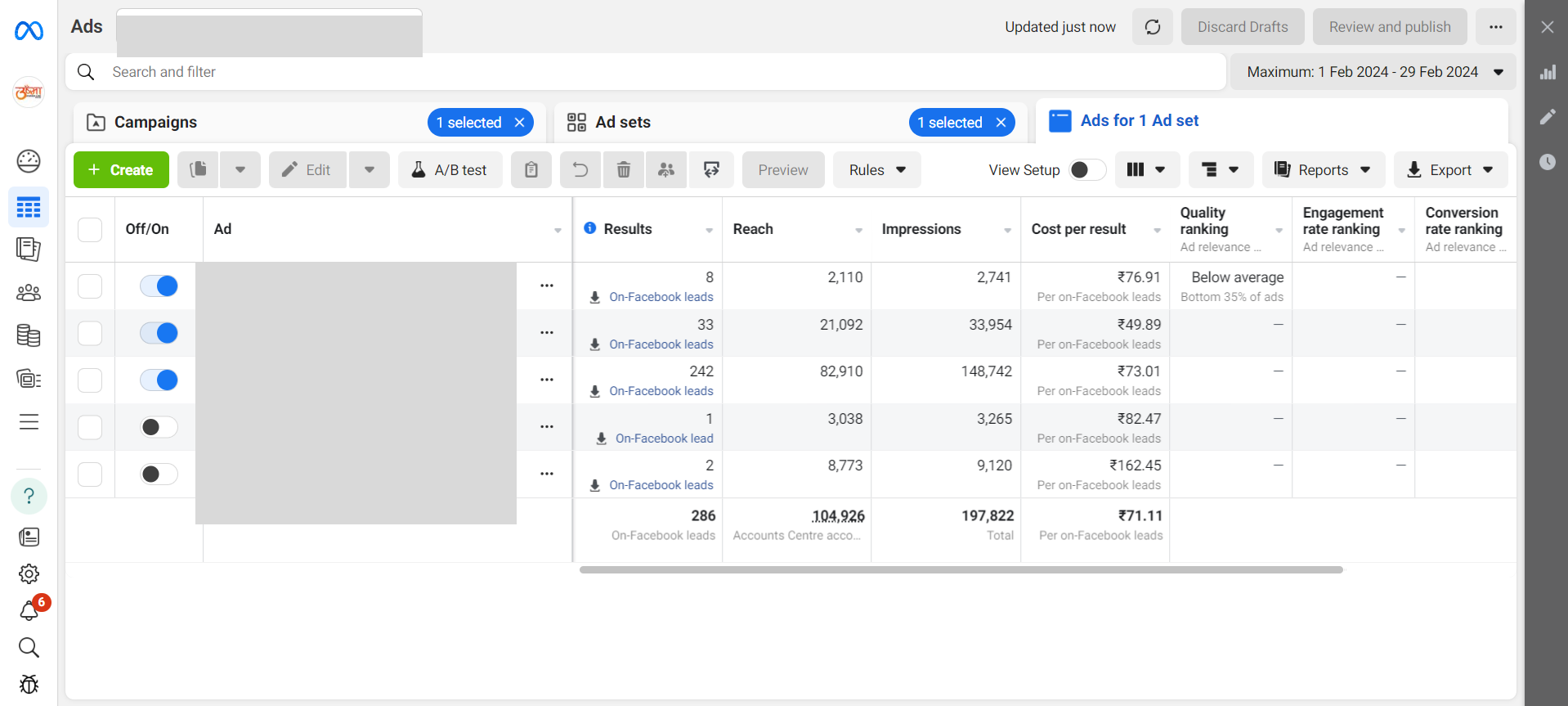Switch to the Ad sets tab
Image resolution: width=1568 pixels, height=706 pixels.
(622, 122)
